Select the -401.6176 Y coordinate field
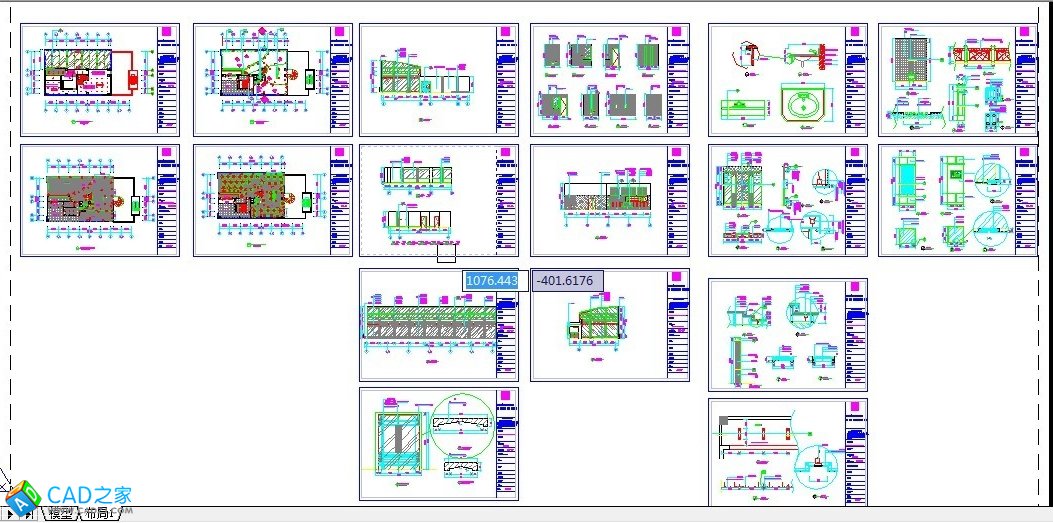 567,281
